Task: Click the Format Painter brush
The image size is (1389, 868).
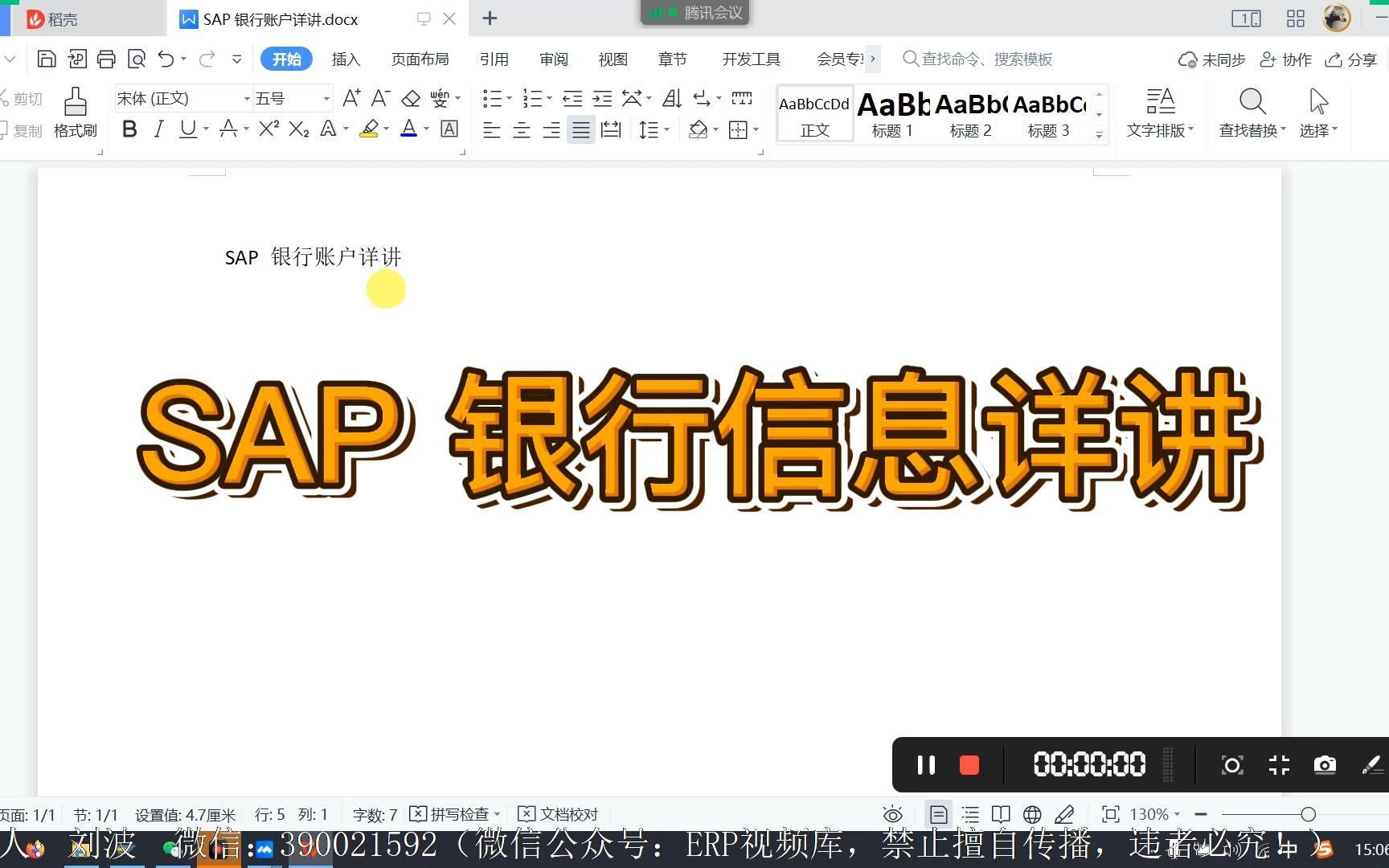Action: (x=76, y=113)
